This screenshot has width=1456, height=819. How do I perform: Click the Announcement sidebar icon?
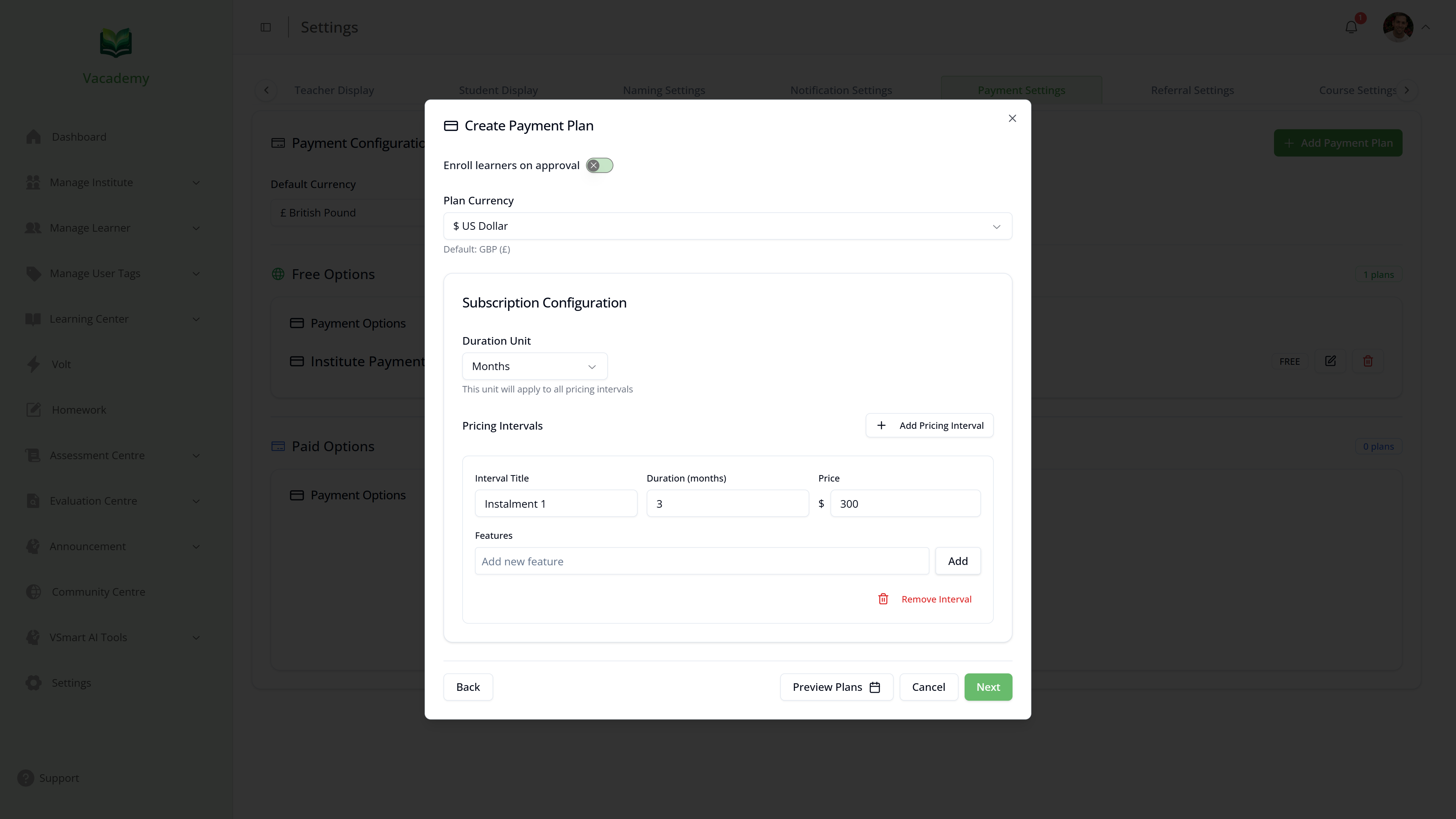[x=33, y=546]
